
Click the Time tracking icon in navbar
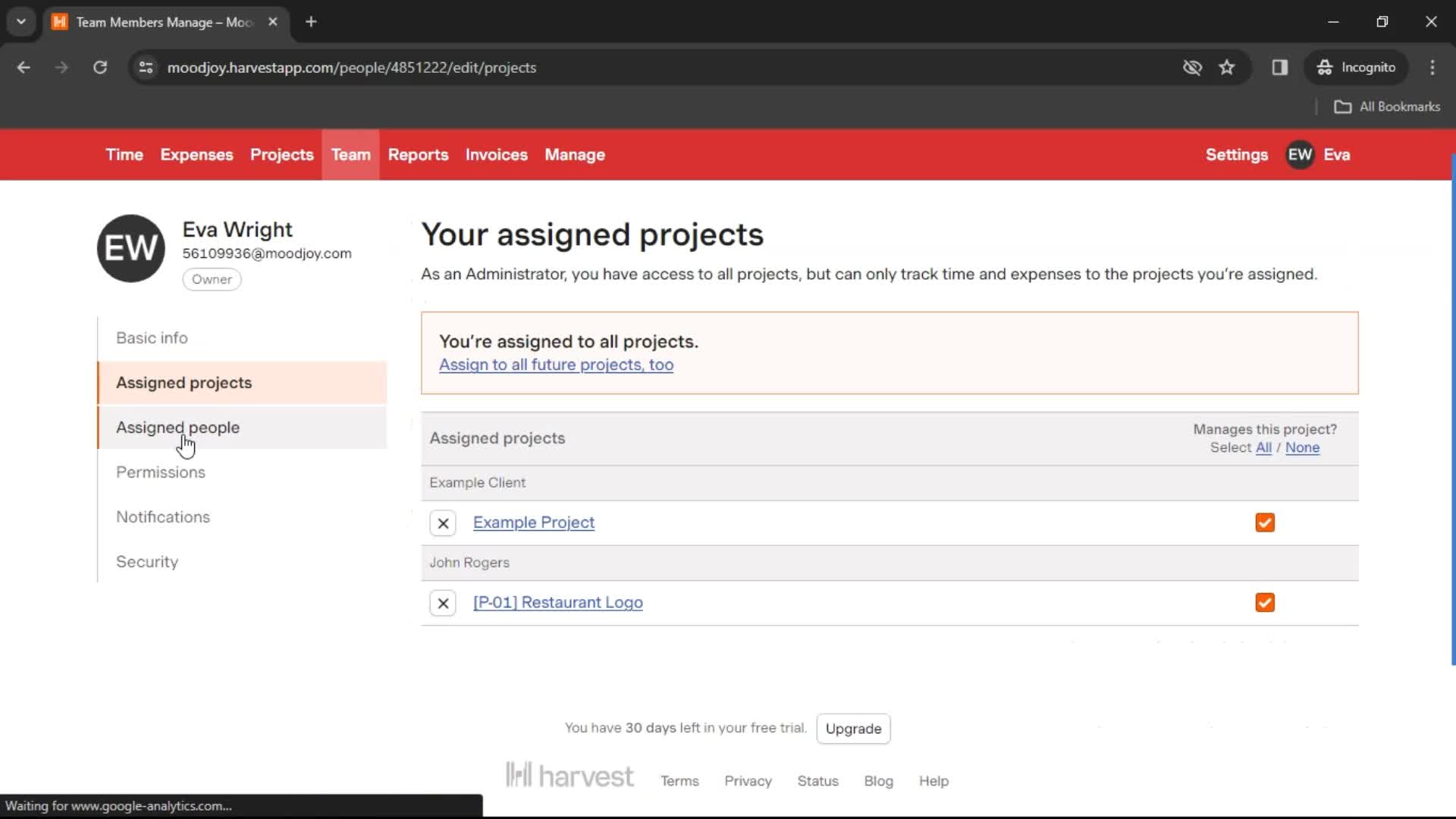tap(123, 155)
